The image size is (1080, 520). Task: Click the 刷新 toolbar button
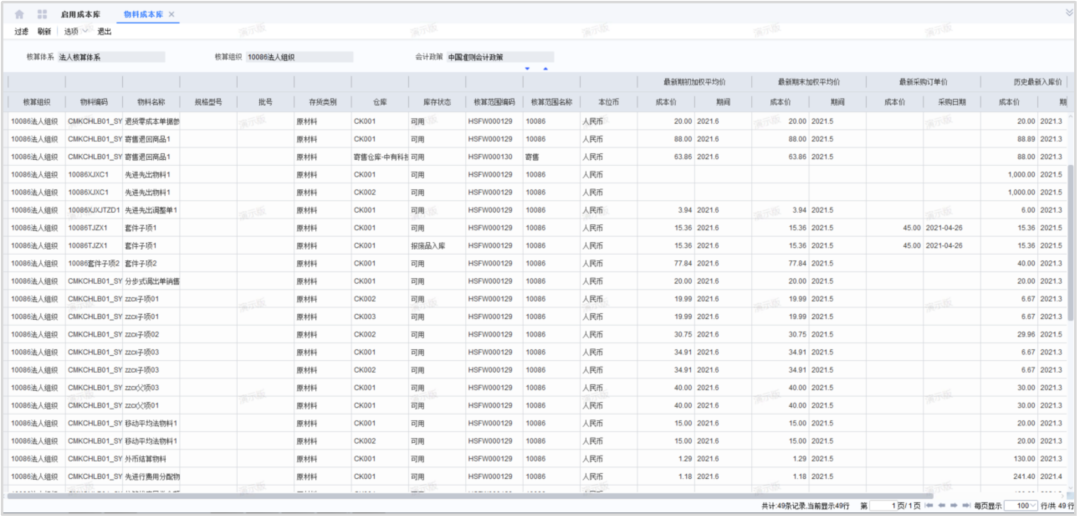click(44, 32)
